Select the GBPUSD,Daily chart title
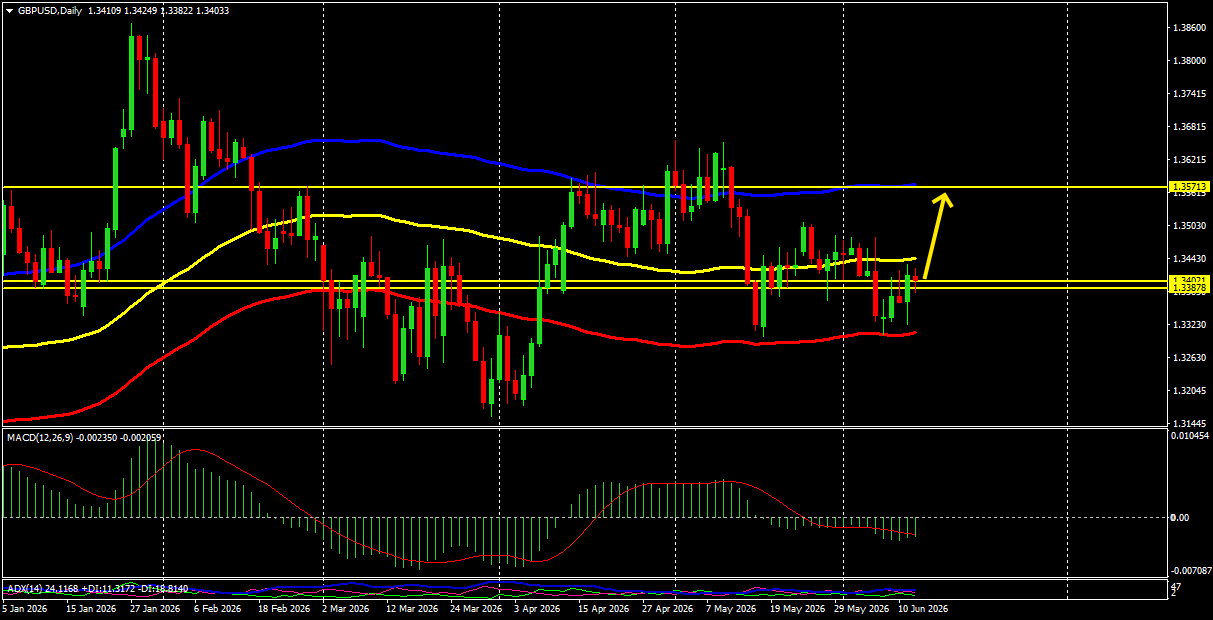Viewport: 1213px width, 620px height. (x=51, y=11)
